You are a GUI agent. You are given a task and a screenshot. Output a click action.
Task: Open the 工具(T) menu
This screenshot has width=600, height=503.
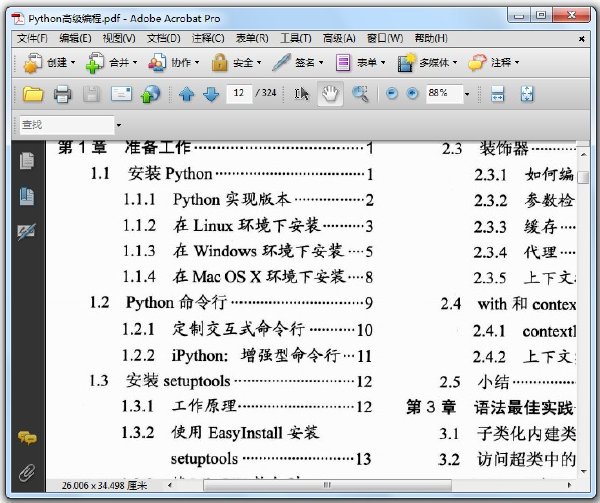pyautogui.click(x=296, y=38)
